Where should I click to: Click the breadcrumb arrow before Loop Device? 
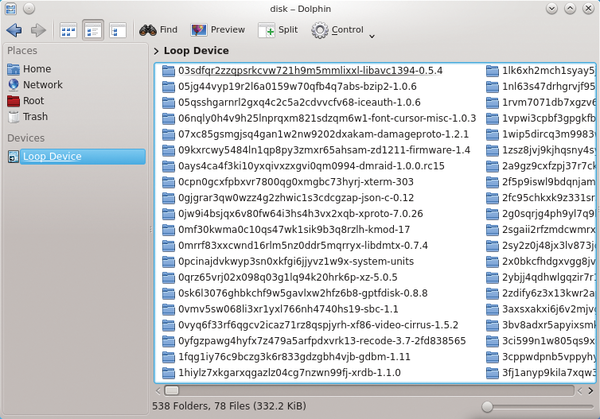click(x=157, y=51)
